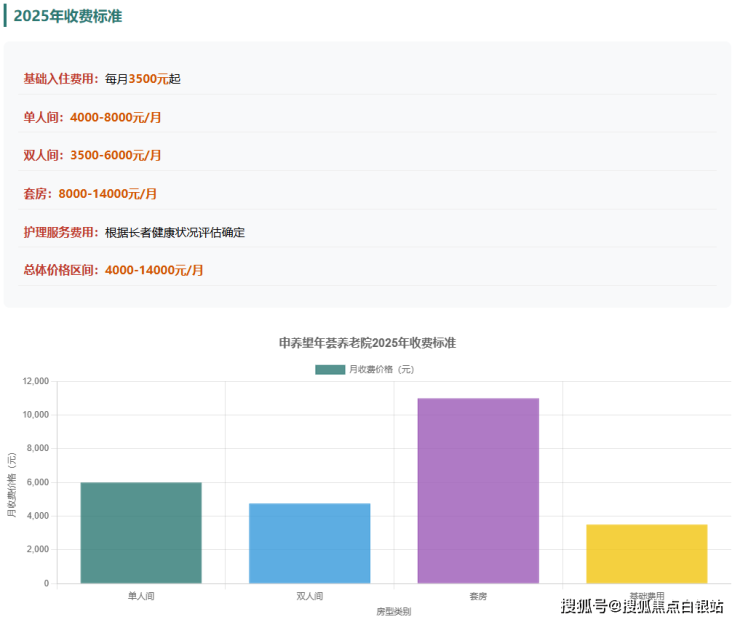Screen dimensions: 740x622
Task: Click the 套房 x-axis label under chart
Action: pos(478,596)
